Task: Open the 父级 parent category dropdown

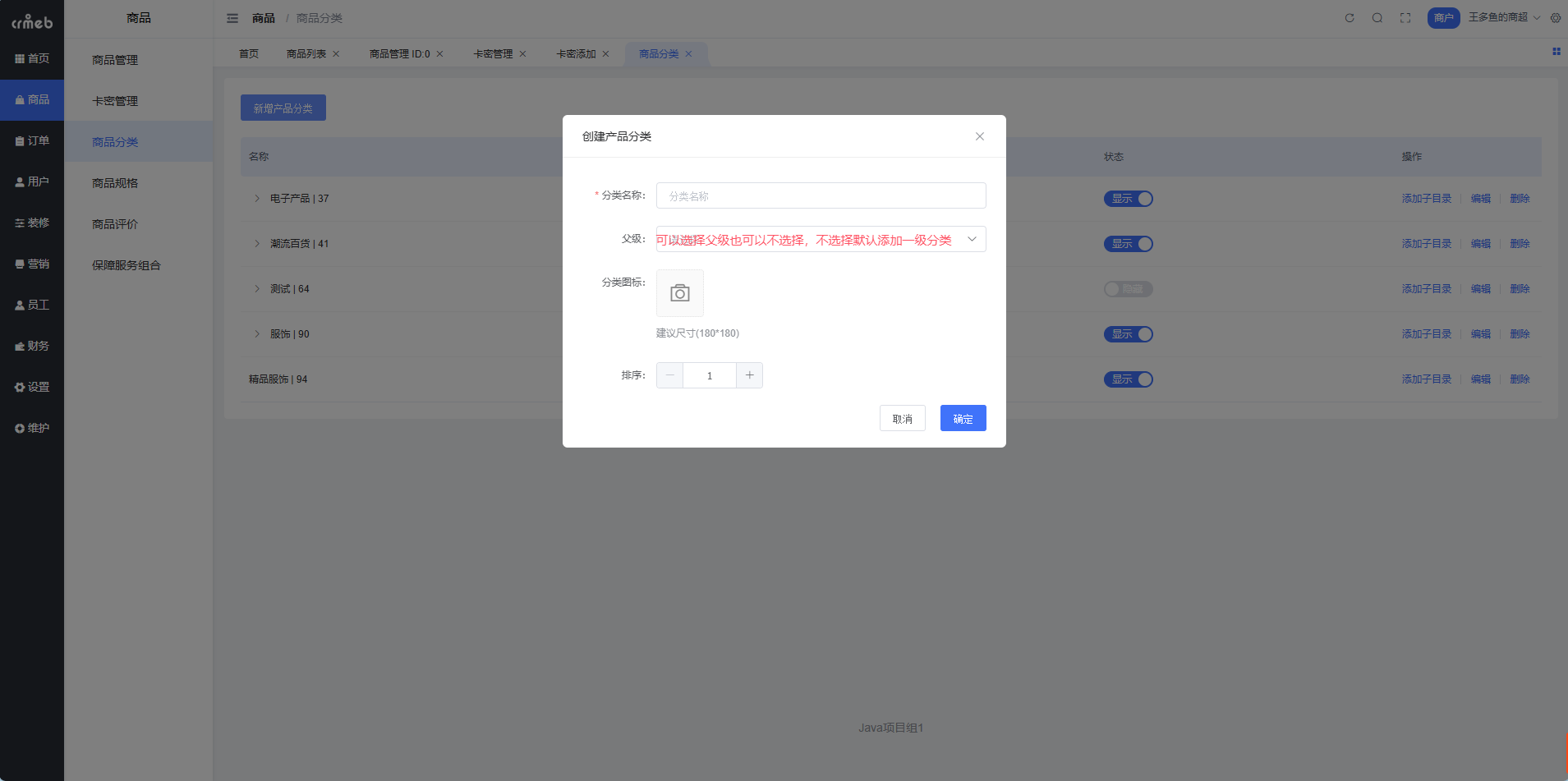Action: (821, 239)
